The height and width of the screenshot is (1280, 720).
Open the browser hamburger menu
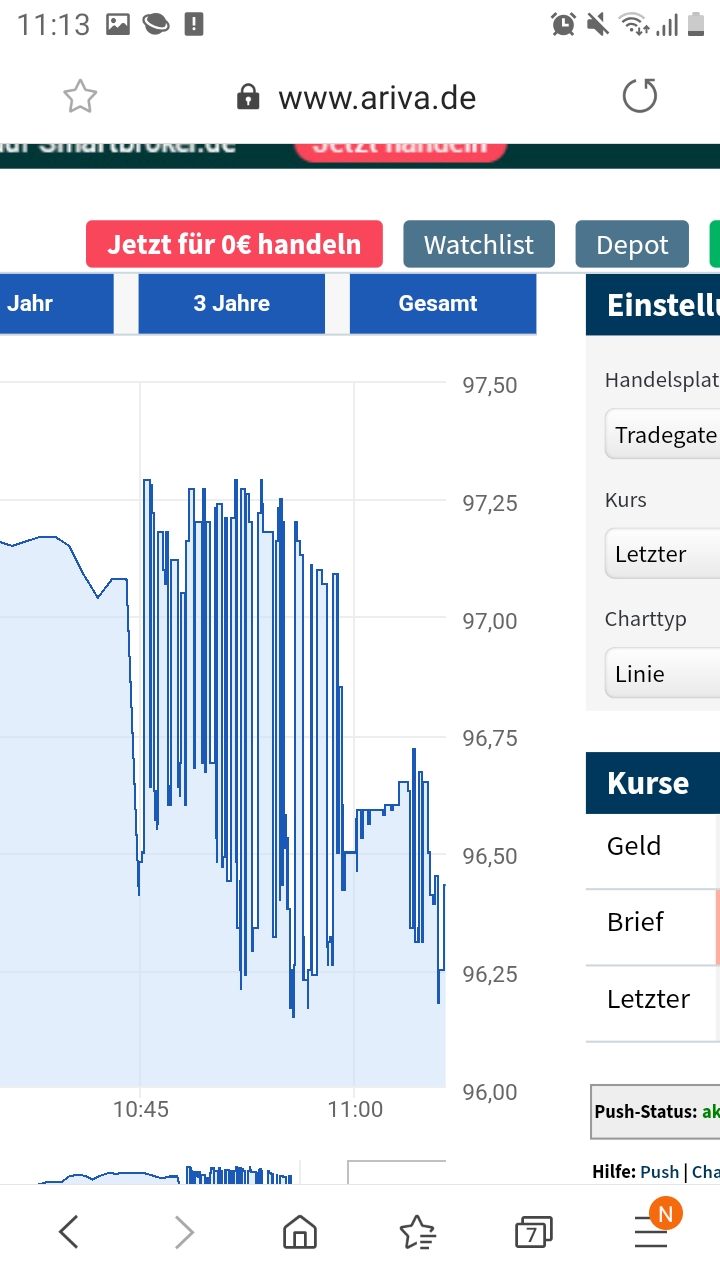[x=650, y=1231]
